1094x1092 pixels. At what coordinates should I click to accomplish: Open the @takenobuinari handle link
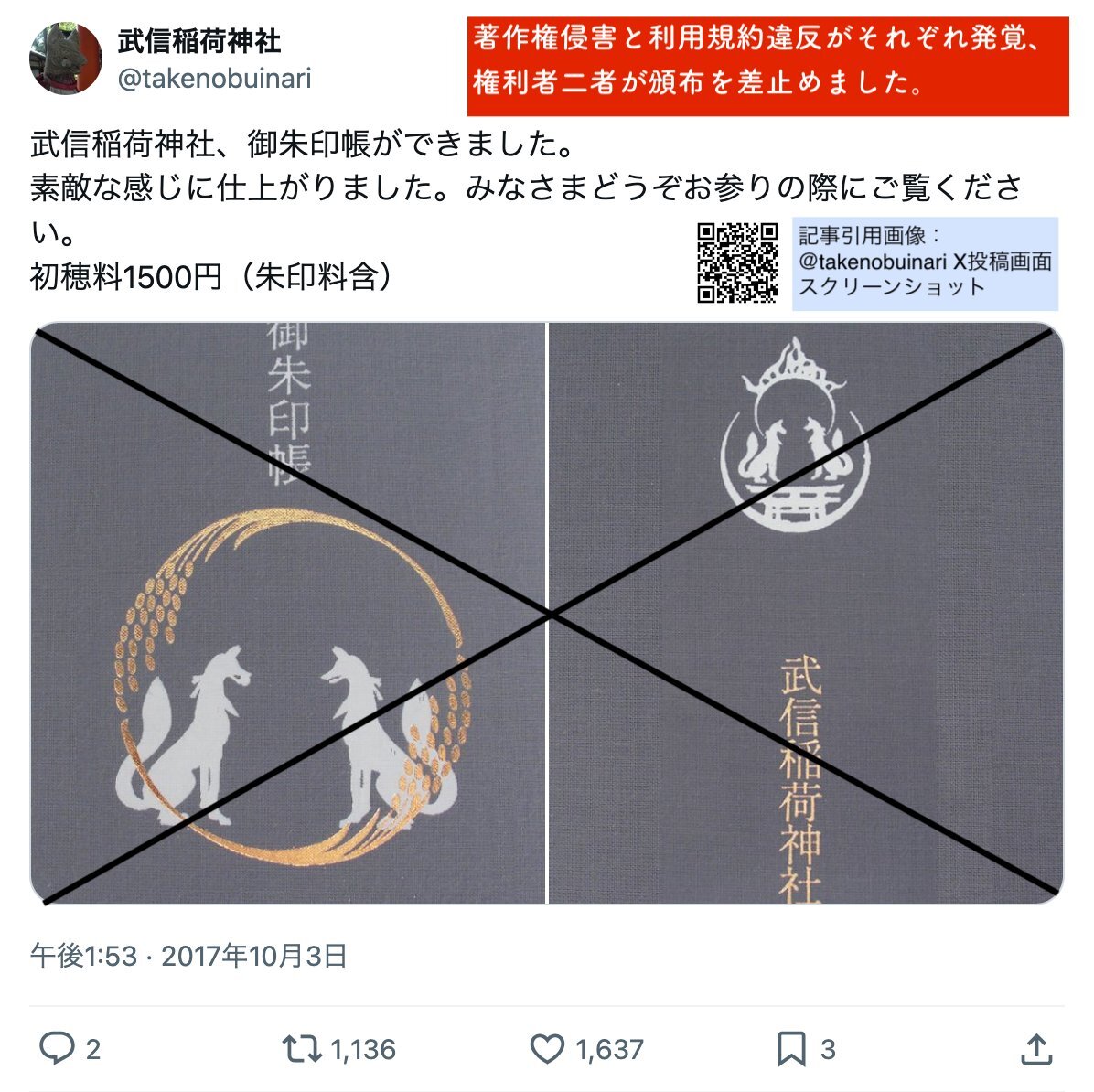[x=214, y=79]
